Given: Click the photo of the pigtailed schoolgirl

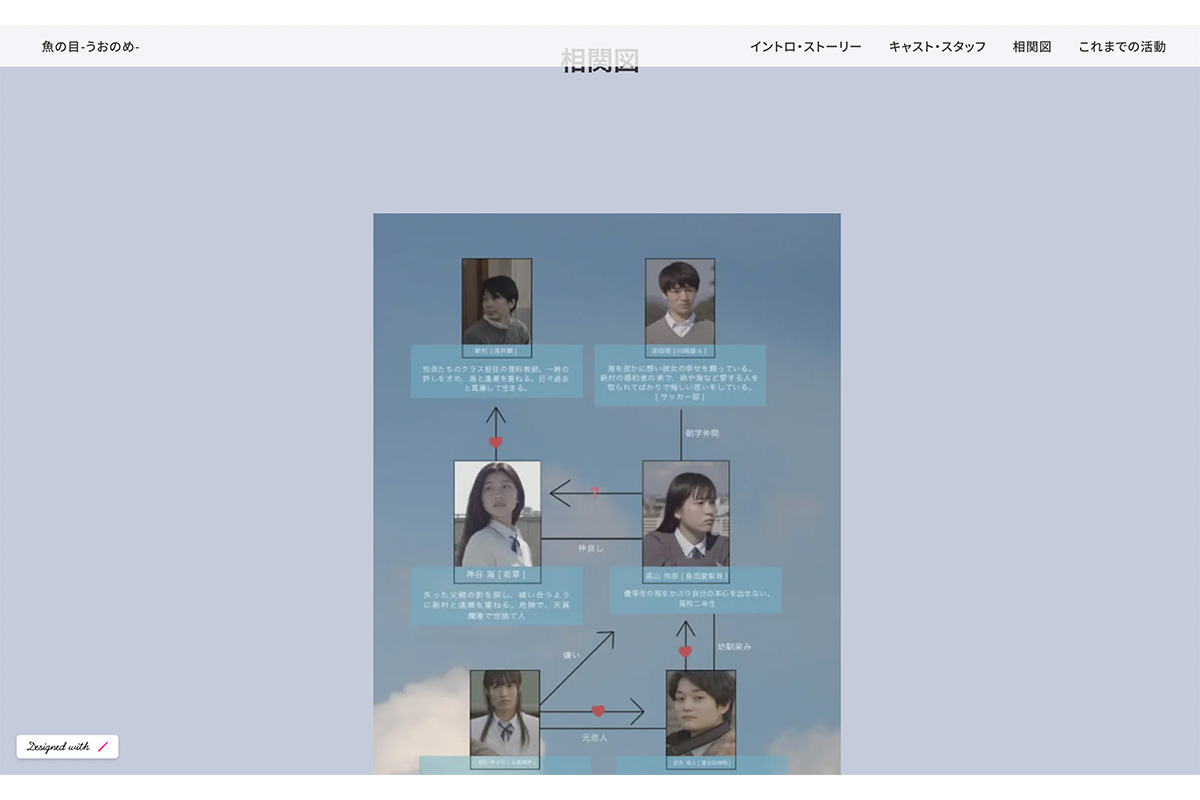Looking at the screenshot, I should tap(505, 713).
